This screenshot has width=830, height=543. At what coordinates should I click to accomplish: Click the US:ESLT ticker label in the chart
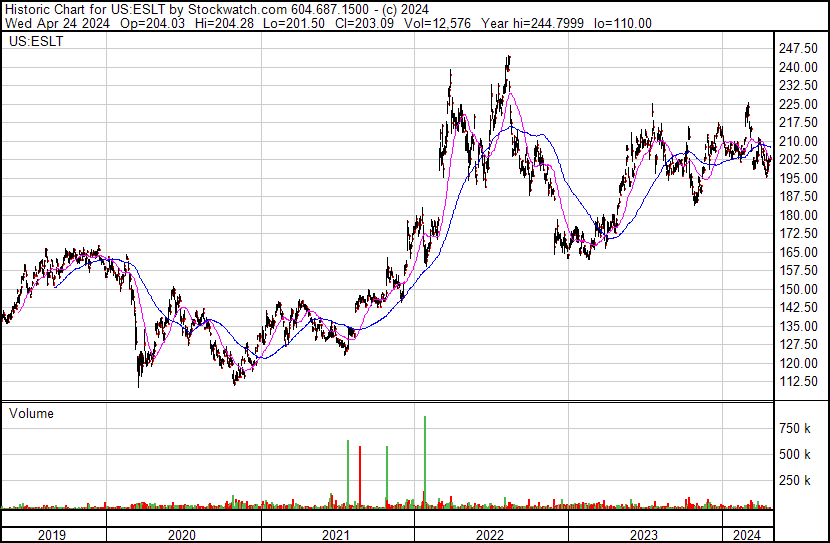36,41
